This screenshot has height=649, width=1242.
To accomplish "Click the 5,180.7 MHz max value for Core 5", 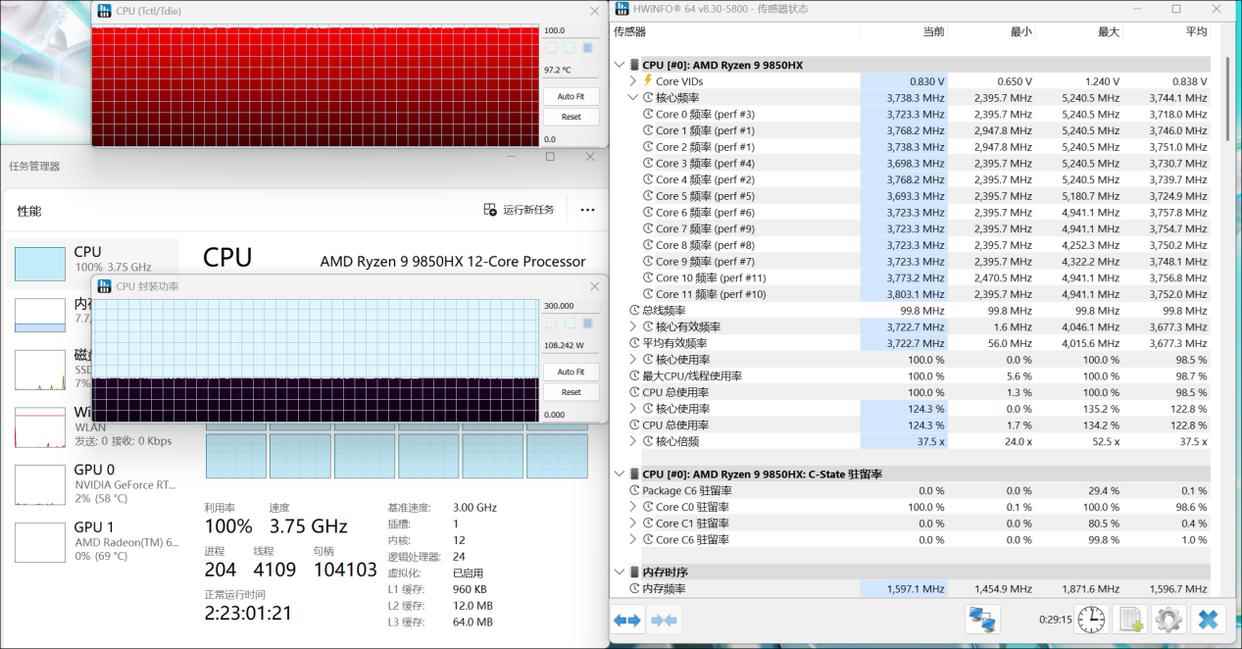I will [1091, 196].
